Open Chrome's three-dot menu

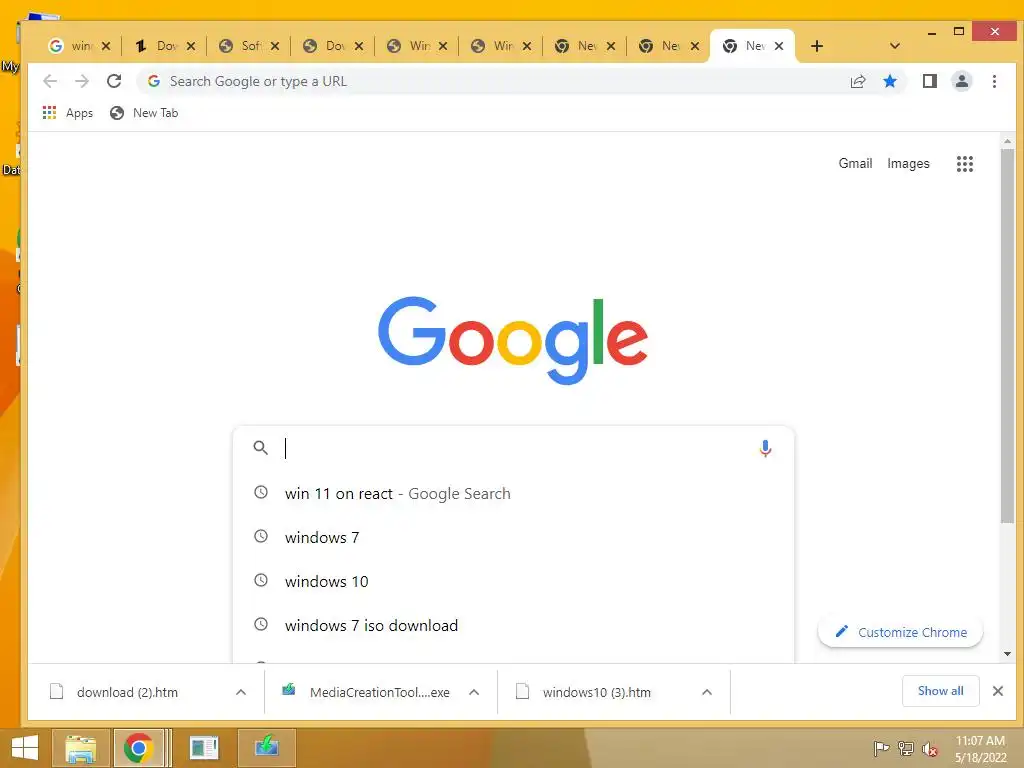[x=994, y=81]
